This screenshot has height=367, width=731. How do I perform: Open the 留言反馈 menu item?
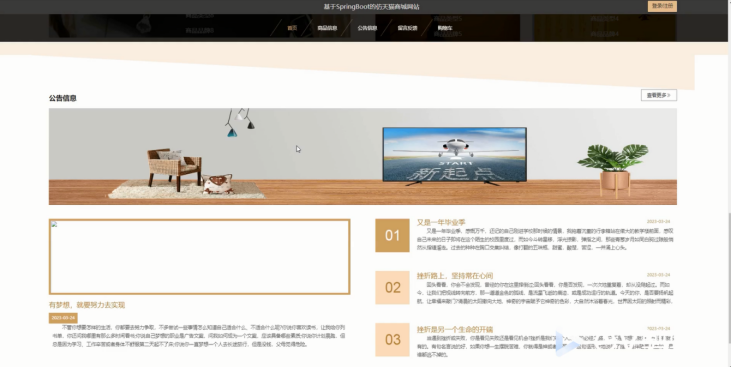(x=407, y=28)
